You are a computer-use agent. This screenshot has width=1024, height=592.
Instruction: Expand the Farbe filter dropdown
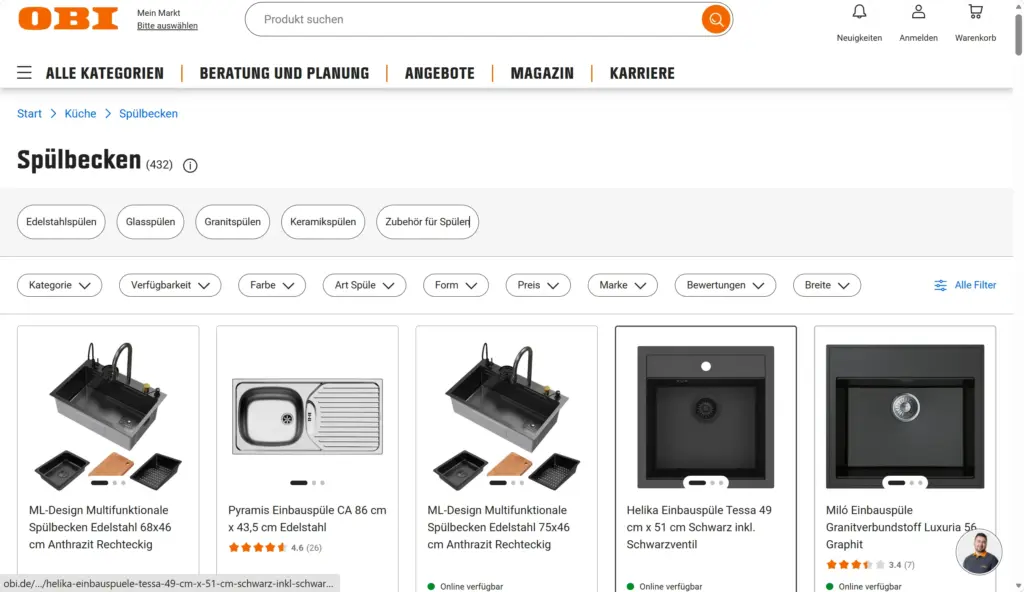(272, 285)
